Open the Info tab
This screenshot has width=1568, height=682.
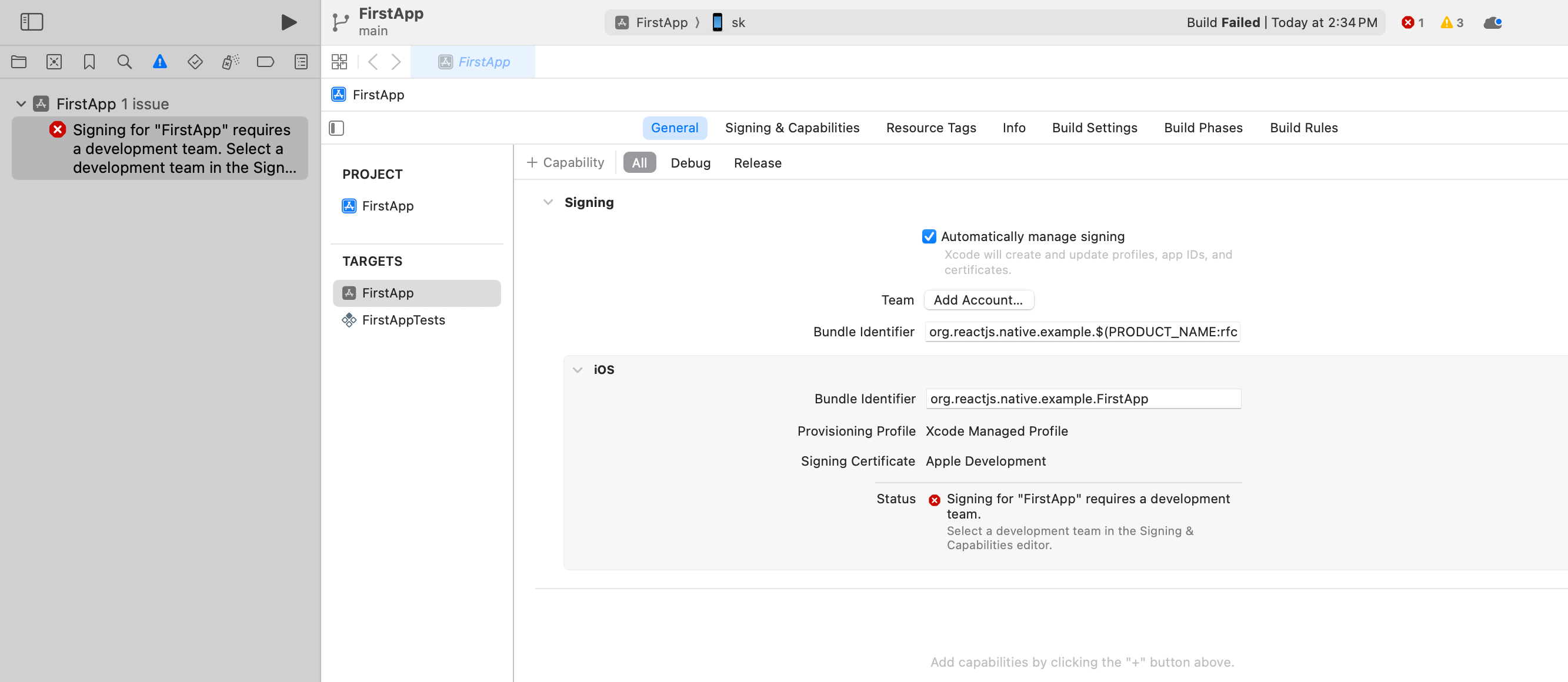click(1014, 128)
